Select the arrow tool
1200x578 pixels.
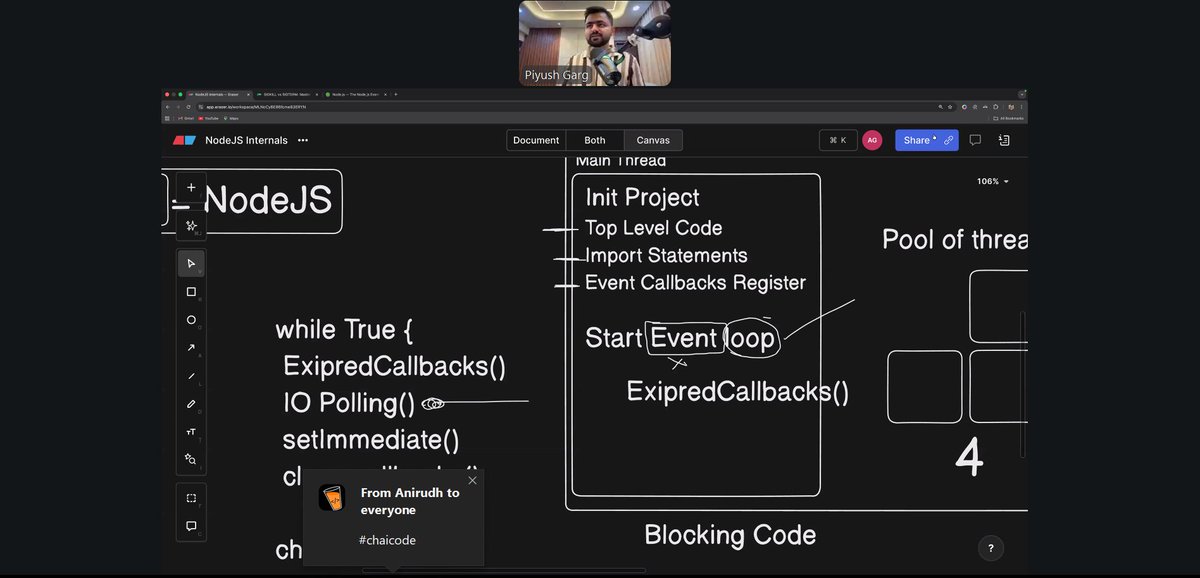pyautogui.click(x=191, y=348)
